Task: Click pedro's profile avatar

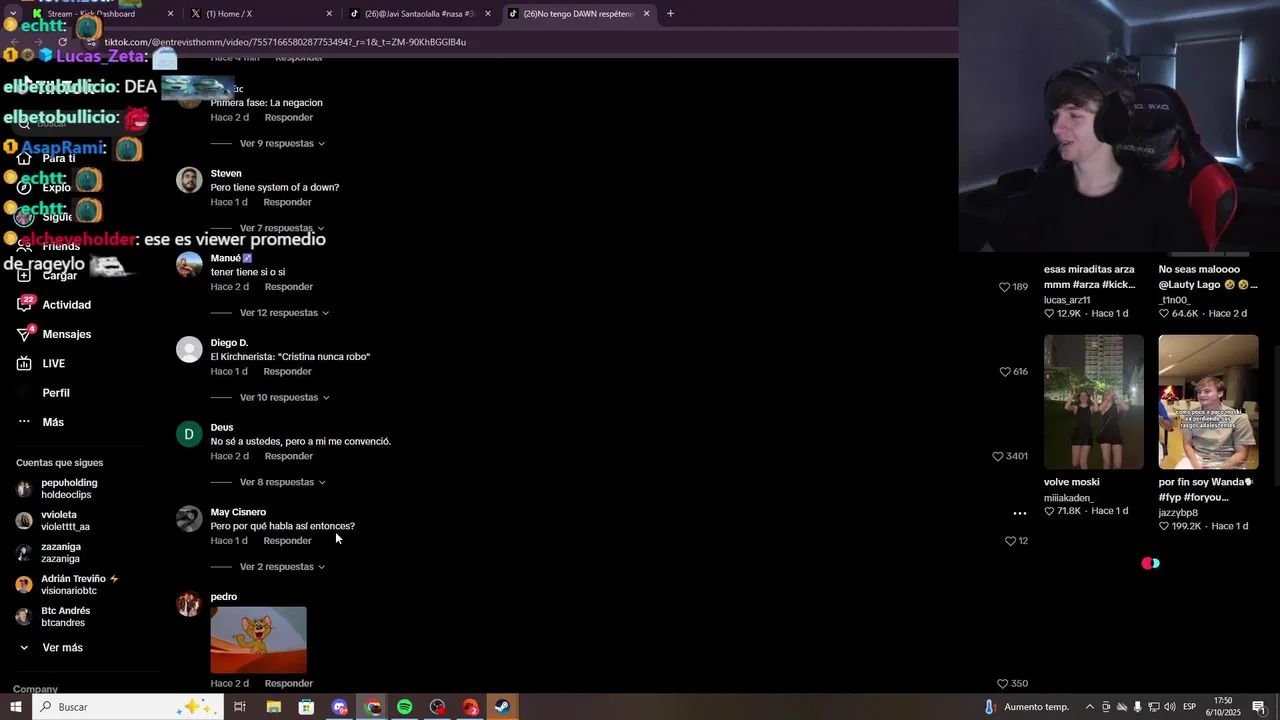Action: [x=189, y=603]
